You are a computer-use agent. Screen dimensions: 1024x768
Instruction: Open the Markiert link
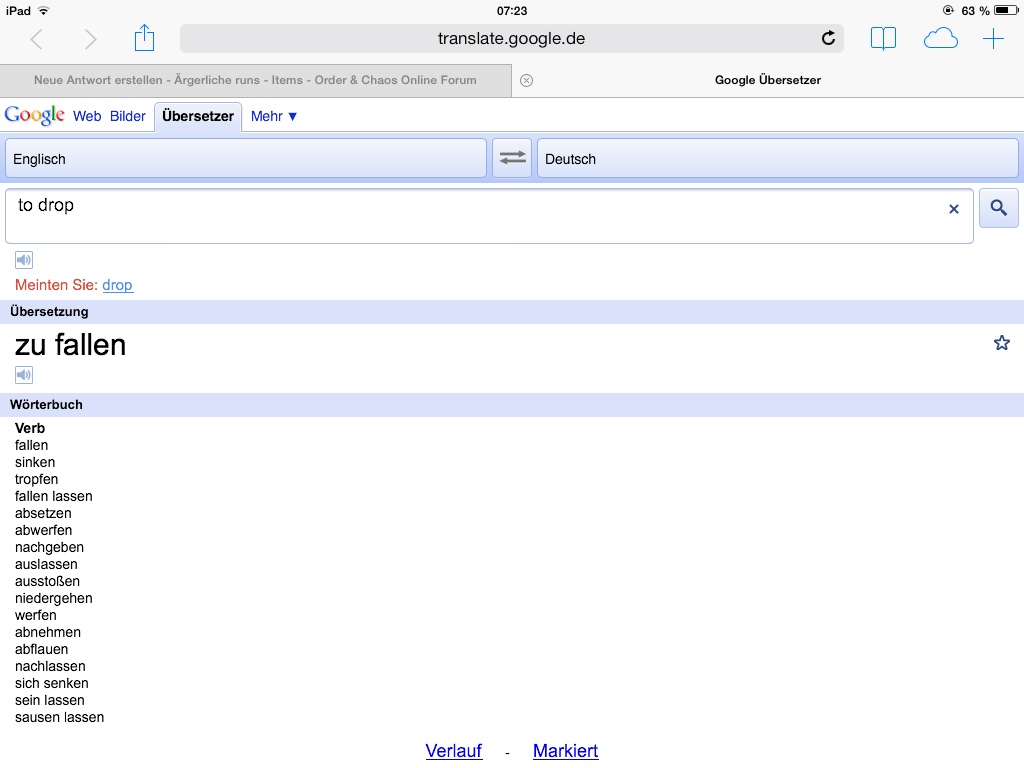(566, 751)
